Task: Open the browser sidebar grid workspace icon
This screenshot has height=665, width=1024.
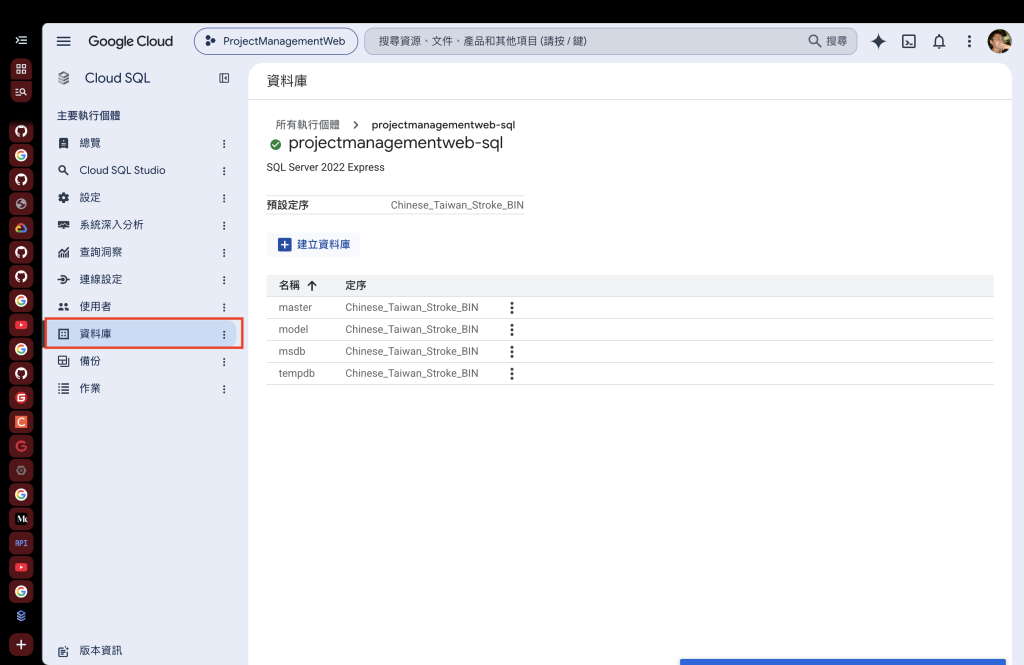Action: pyautogui.click(x=21, y=69)
